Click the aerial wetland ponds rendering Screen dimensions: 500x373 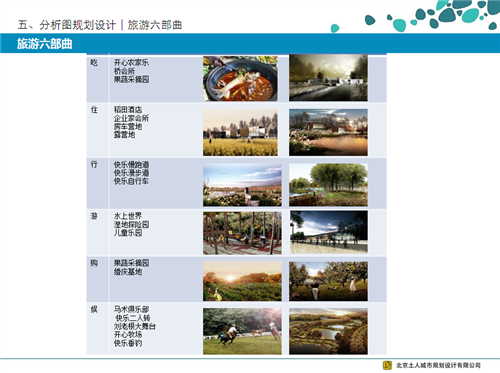[x=328, y=331]
